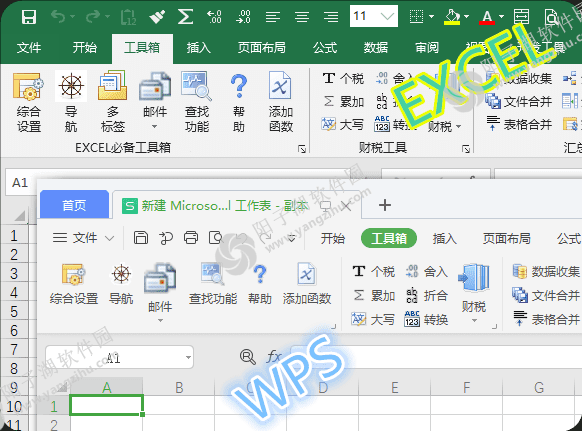Open Excel 文件 menu tab
The width and height of the screenshot is (582, 431).
pyautogui.click(x=29, y=48)
